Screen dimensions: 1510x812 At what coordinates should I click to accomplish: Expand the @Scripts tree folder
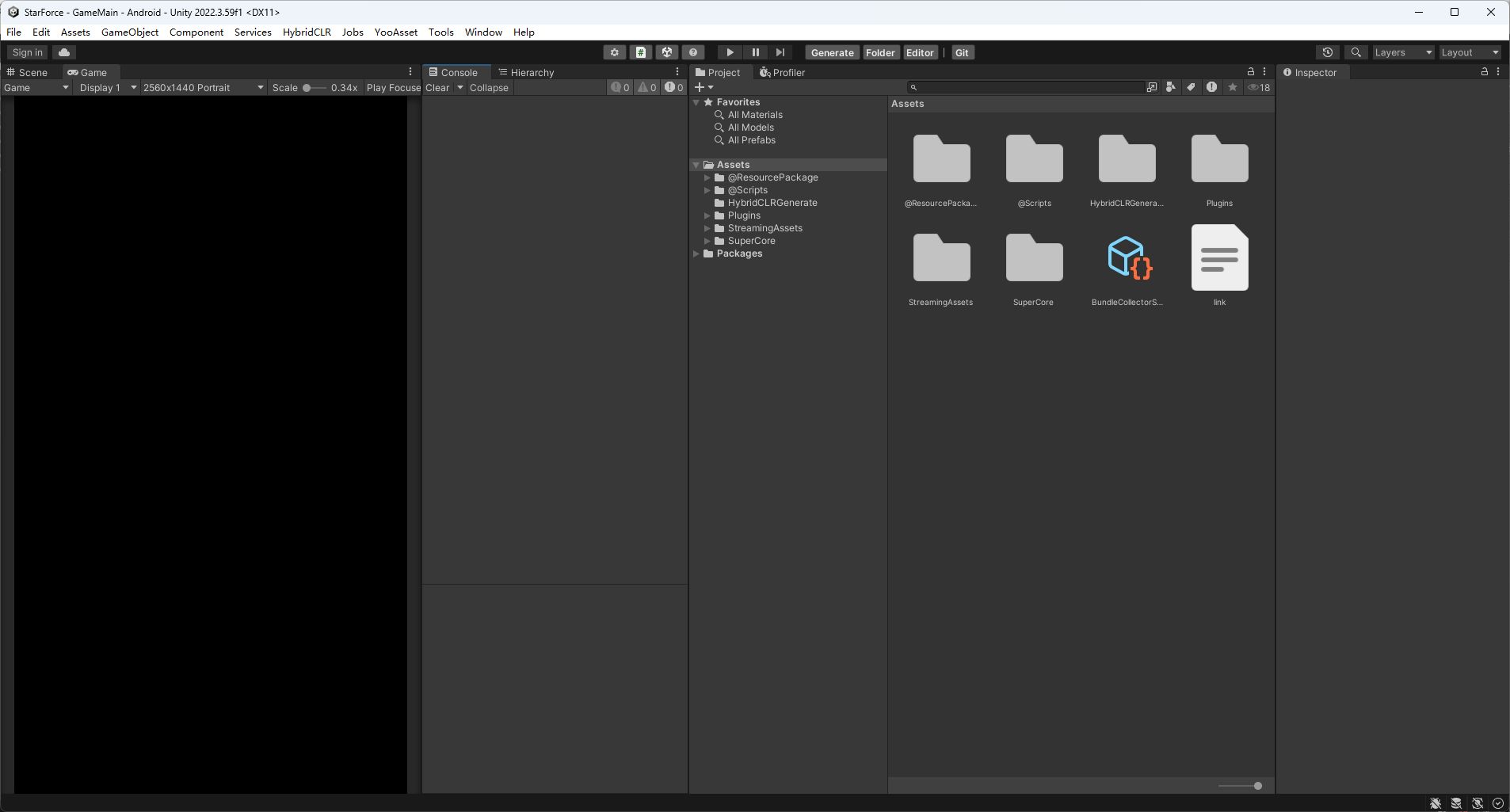coord(707,190)
